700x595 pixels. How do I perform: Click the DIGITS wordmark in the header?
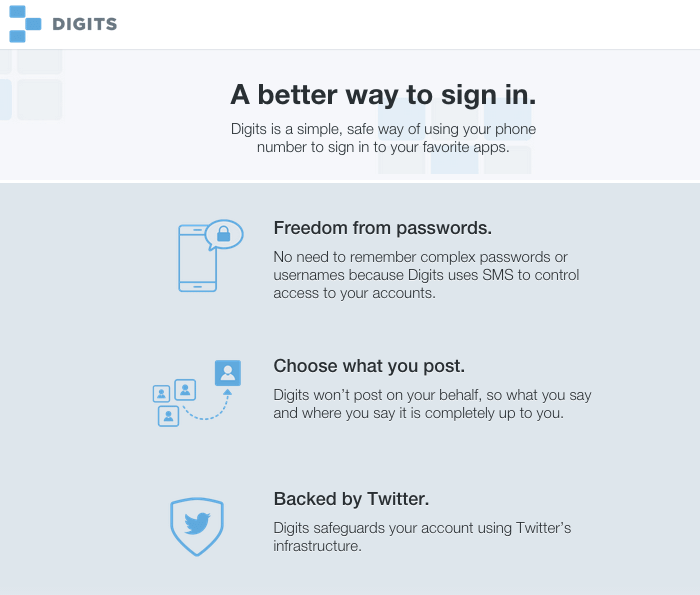(84, 24)
